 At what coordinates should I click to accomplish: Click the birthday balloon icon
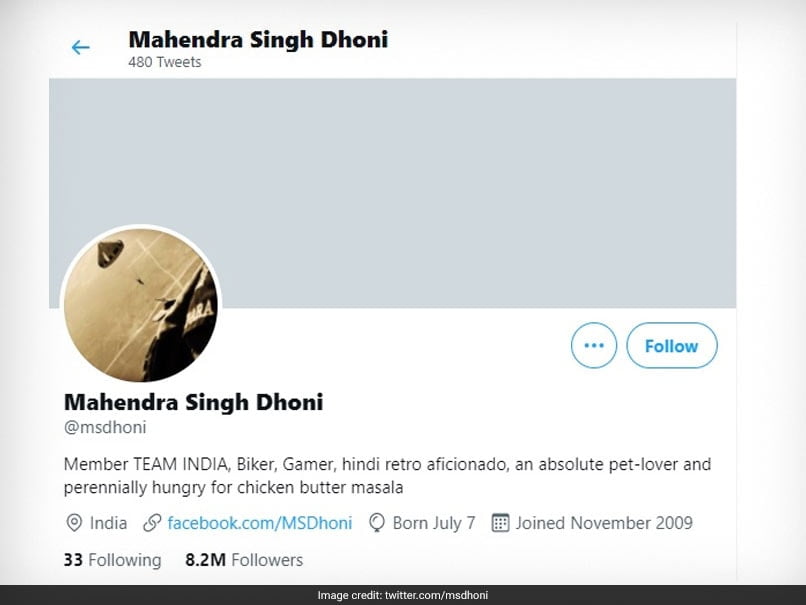(377, 523)
